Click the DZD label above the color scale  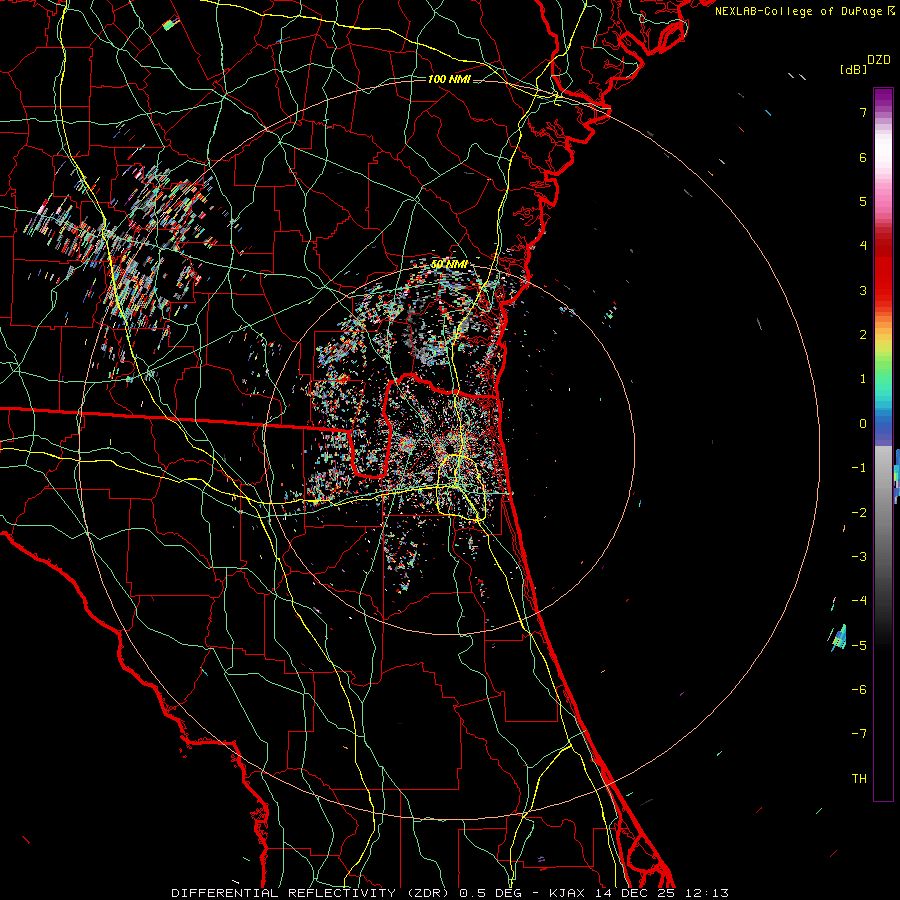pyautogui.click(x=879, y=60)
